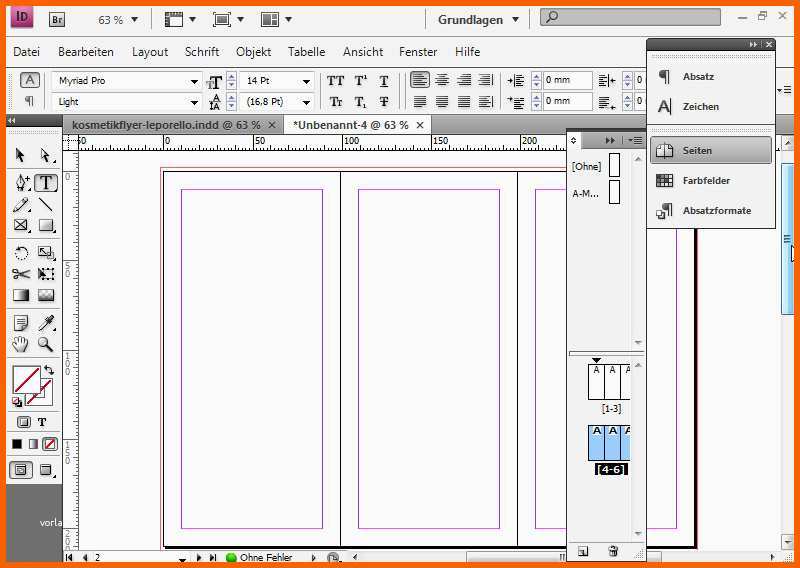Select the Direct Selection tool
Image resolution: width=800 pixels, height=568 pixels.
coord(46,155)
